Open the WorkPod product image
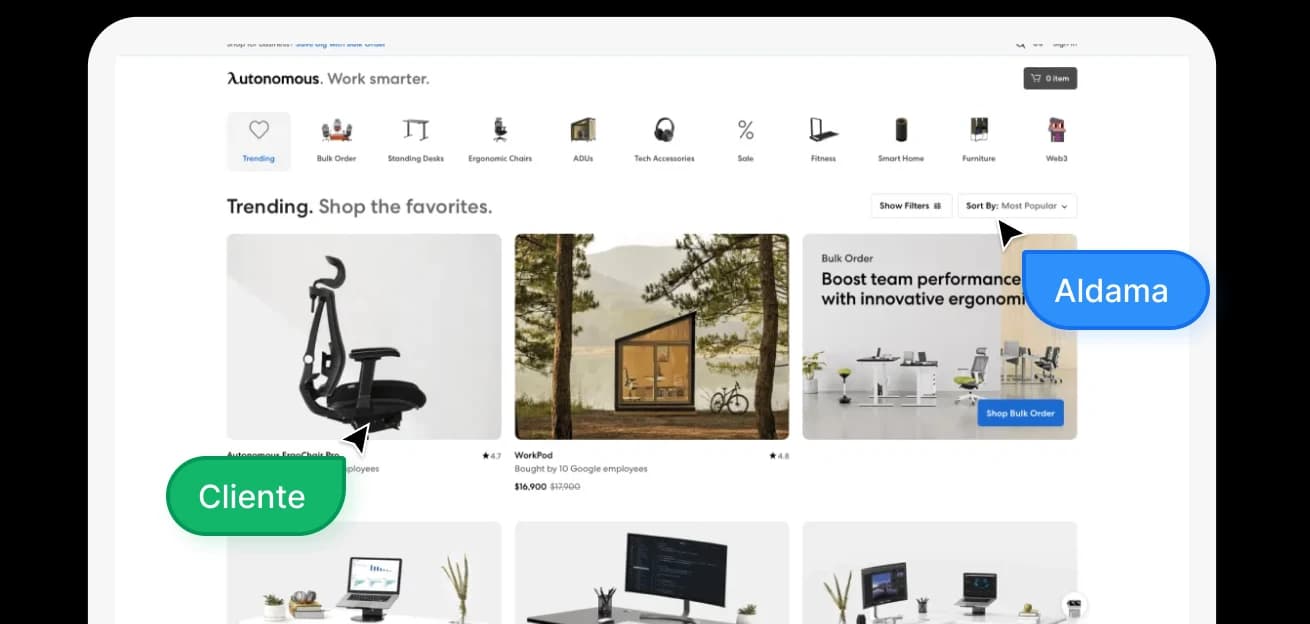1310x624 pixels. coord(651,336)
